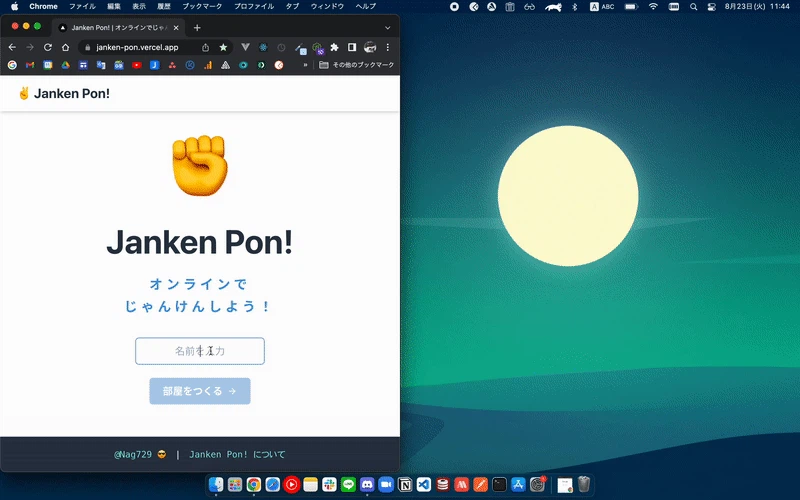Click the share icon in address bar

(205, 47)
